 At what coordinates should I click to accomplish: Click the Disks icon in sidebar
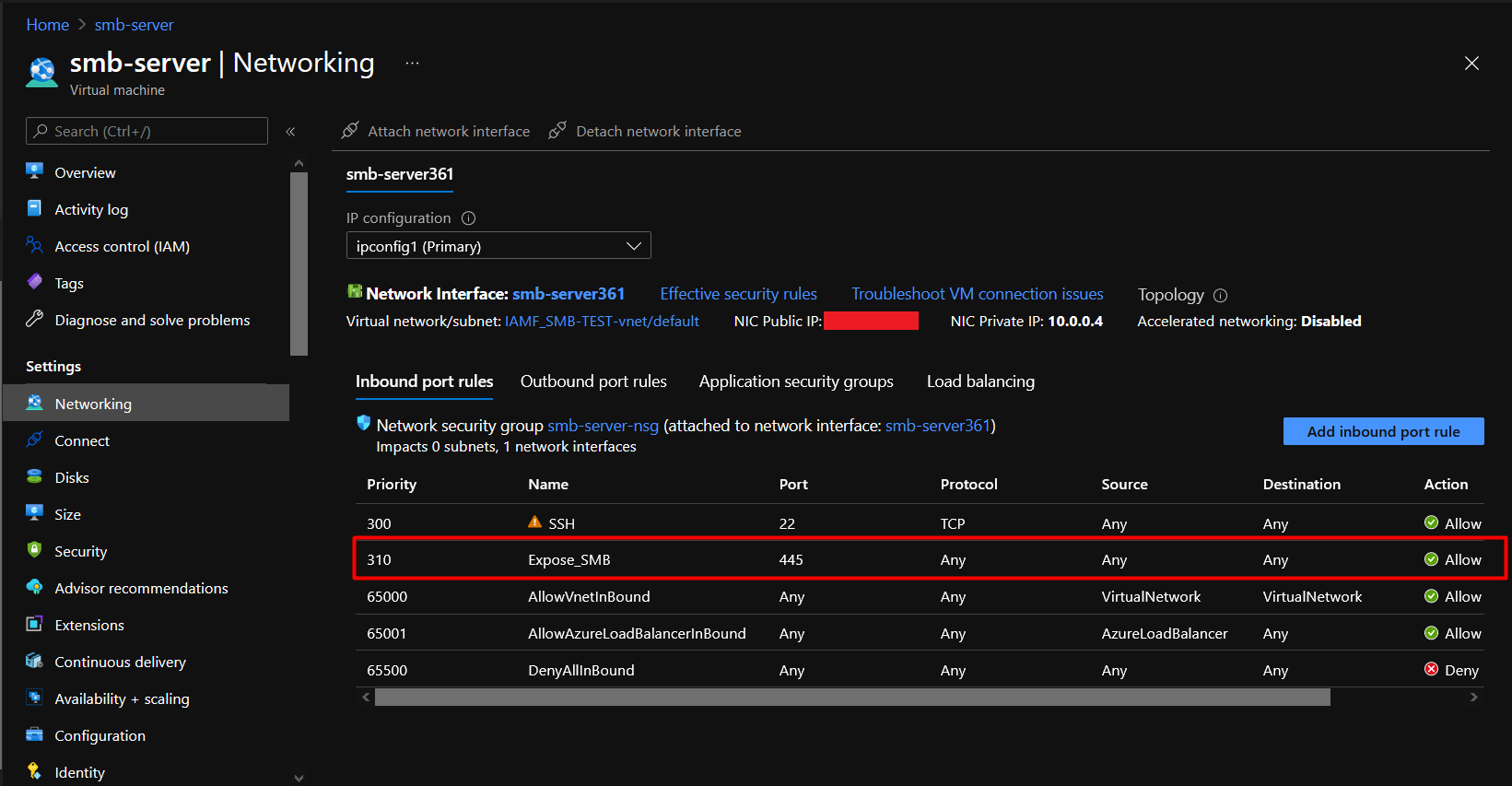coord(34,476)
